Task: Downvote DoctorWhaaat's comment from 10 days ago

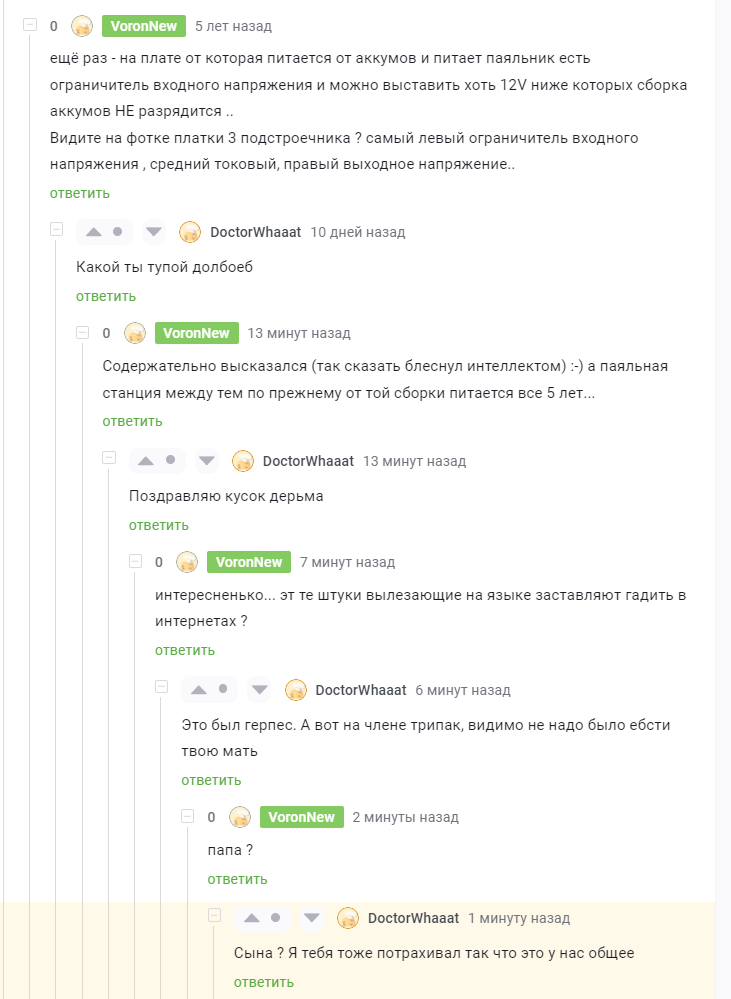Action: (x=154, y=232)
